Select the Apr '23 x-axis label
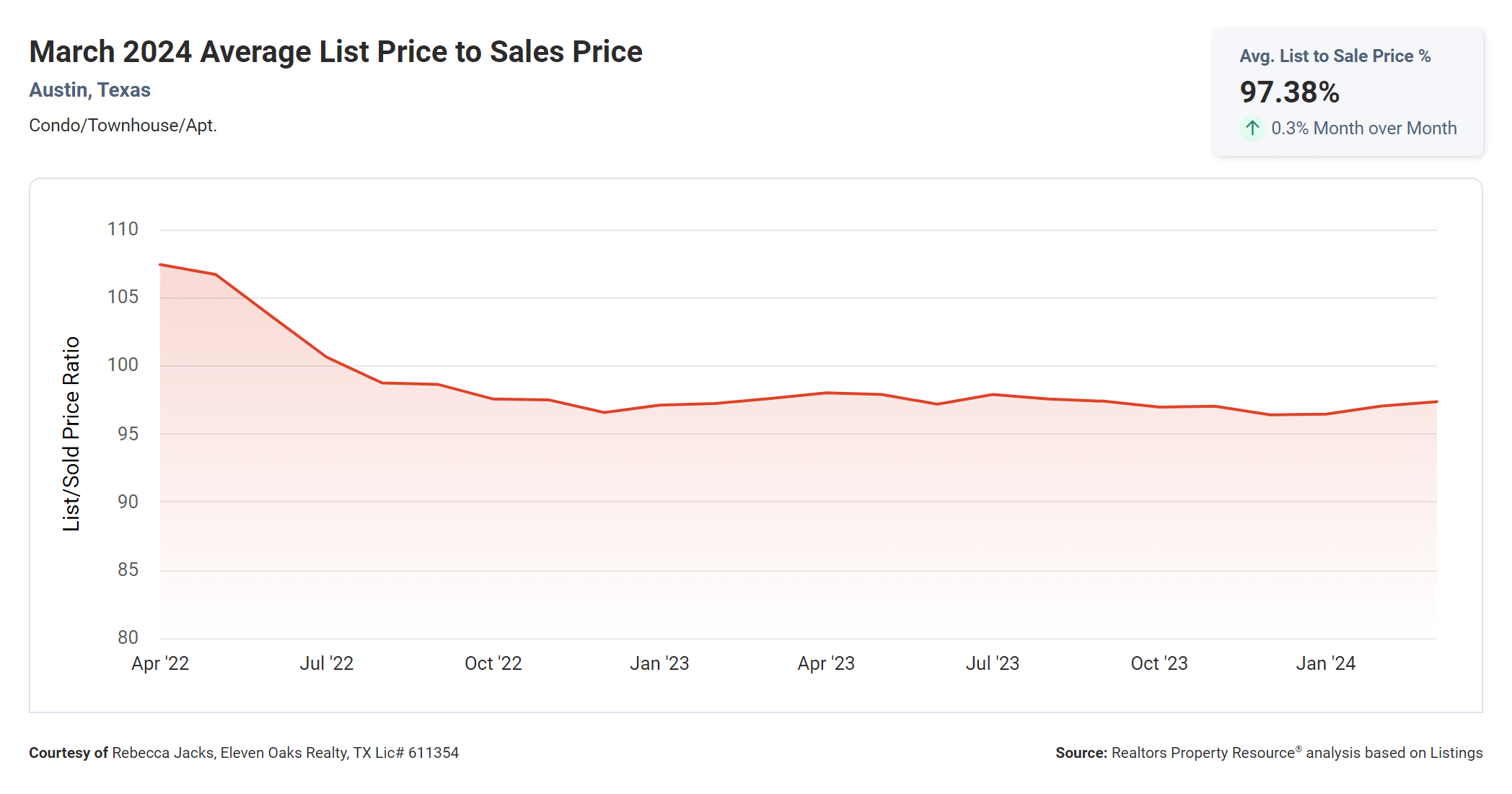 pos(826,663)
